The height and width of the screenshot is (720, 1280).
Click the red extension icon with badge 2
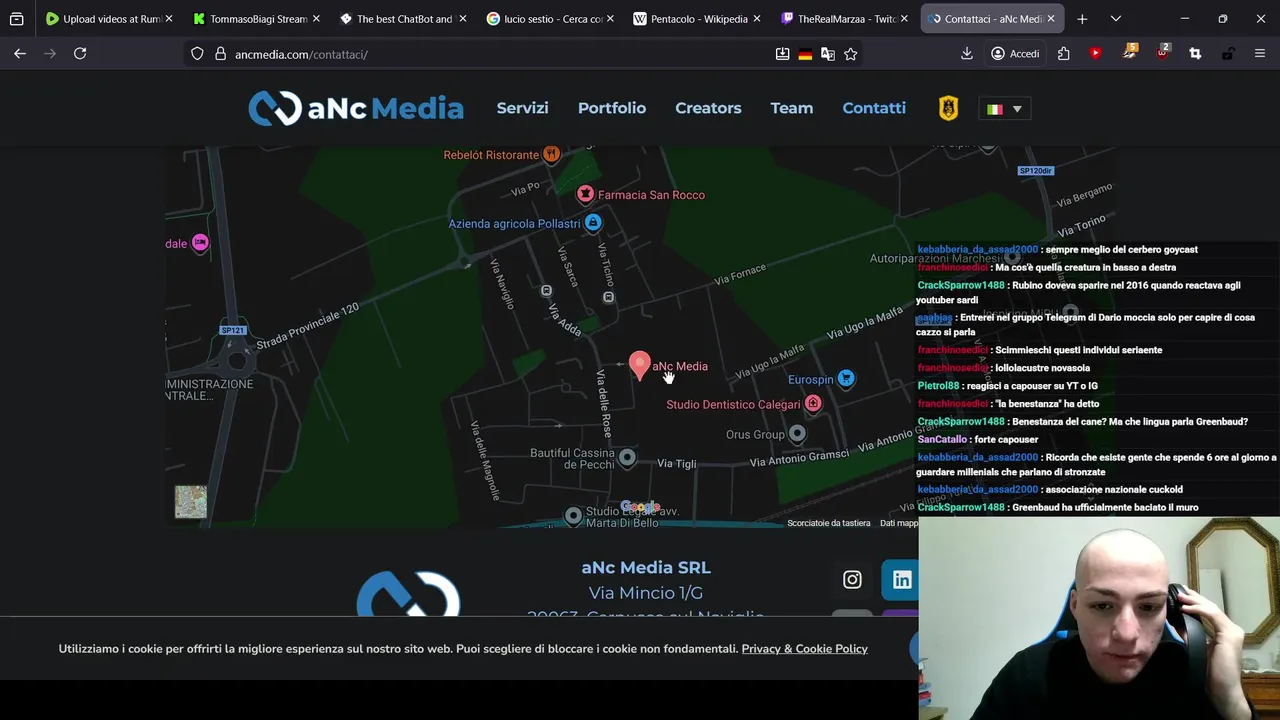point(1163,52)
